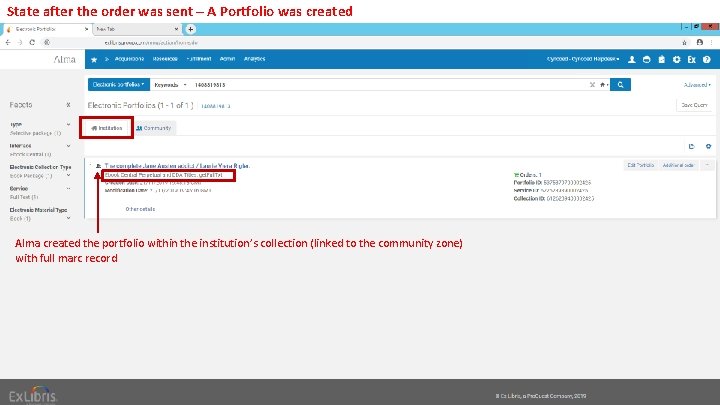The width and height of the screenshot is (720, 405).
Task: Expand the Electronic Material Type facet chevron
Action: tap(68, 218)
